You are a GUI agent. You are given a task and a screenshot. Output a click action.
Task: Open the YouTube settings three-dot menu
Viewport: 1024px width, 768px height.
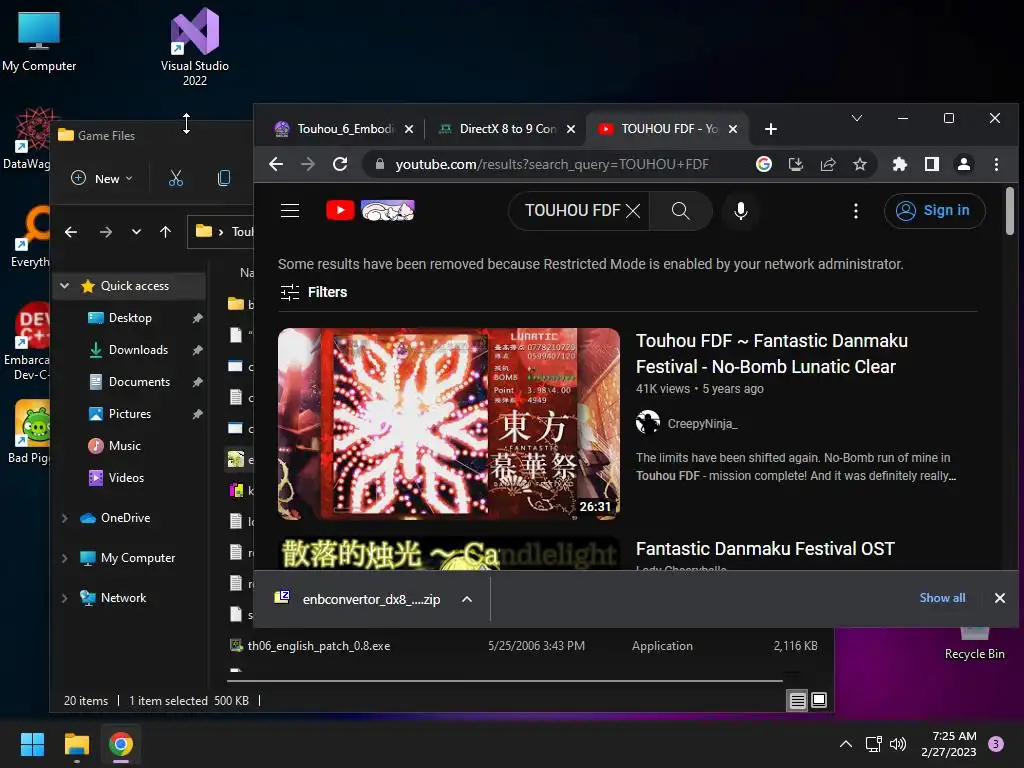pos(856,210)
